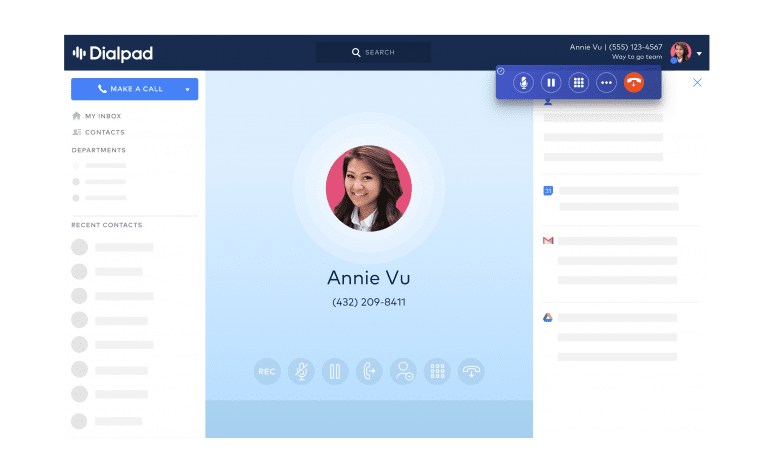This screenshot has width=780, height=470.
Task: Click the Make a Call button
Action: 134,89
